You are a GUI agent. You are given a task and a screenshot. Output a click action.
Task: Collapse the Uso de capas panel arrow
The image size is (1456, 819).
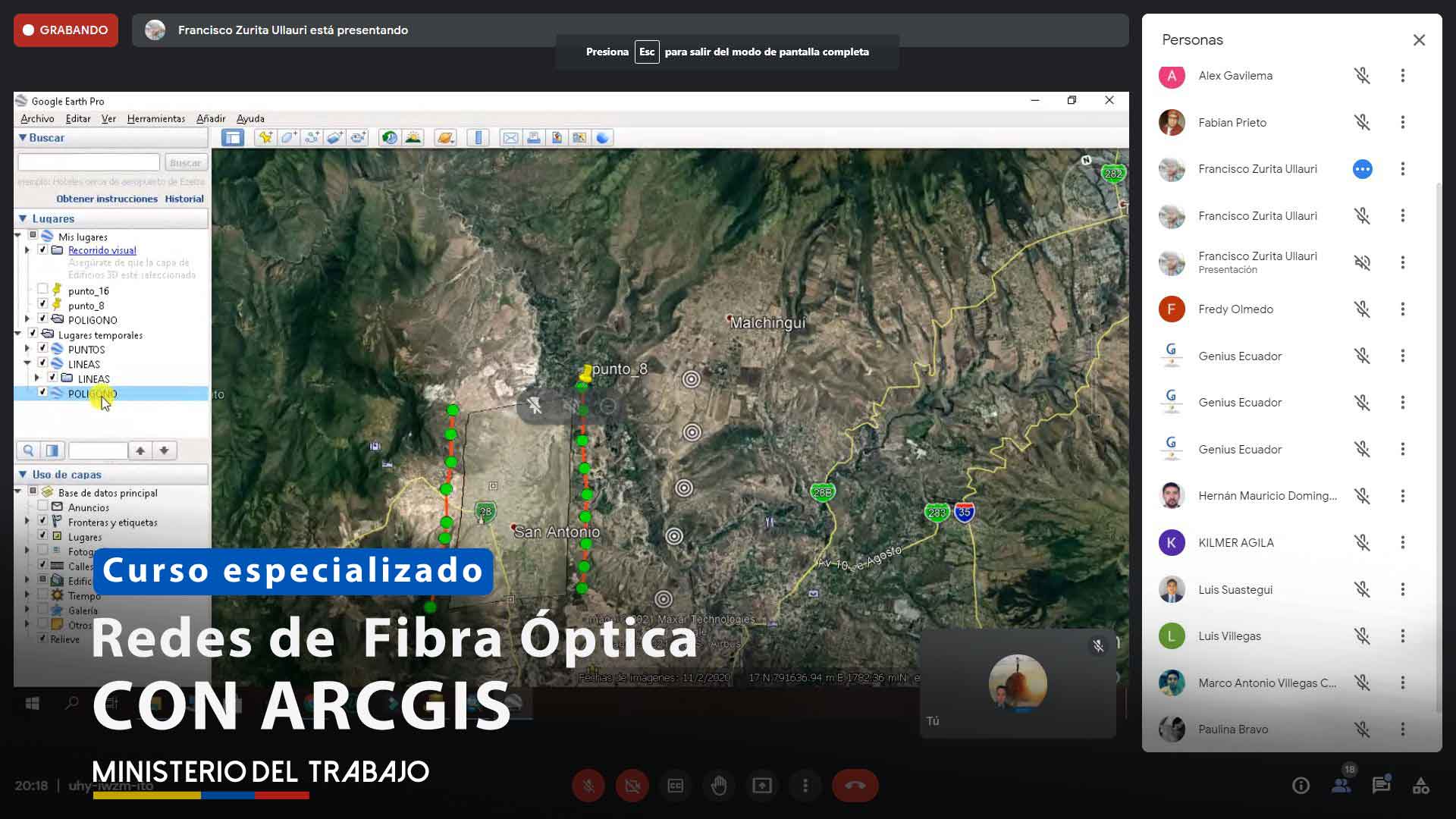point(23,474)
